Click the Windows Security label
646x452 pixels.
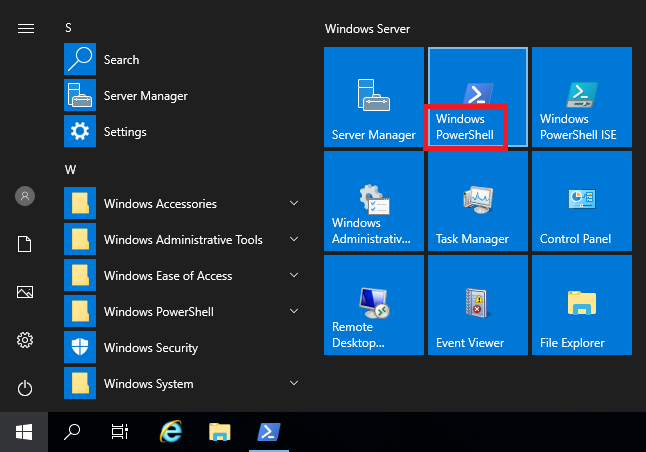pyautogui.click(x=151, y=348)
